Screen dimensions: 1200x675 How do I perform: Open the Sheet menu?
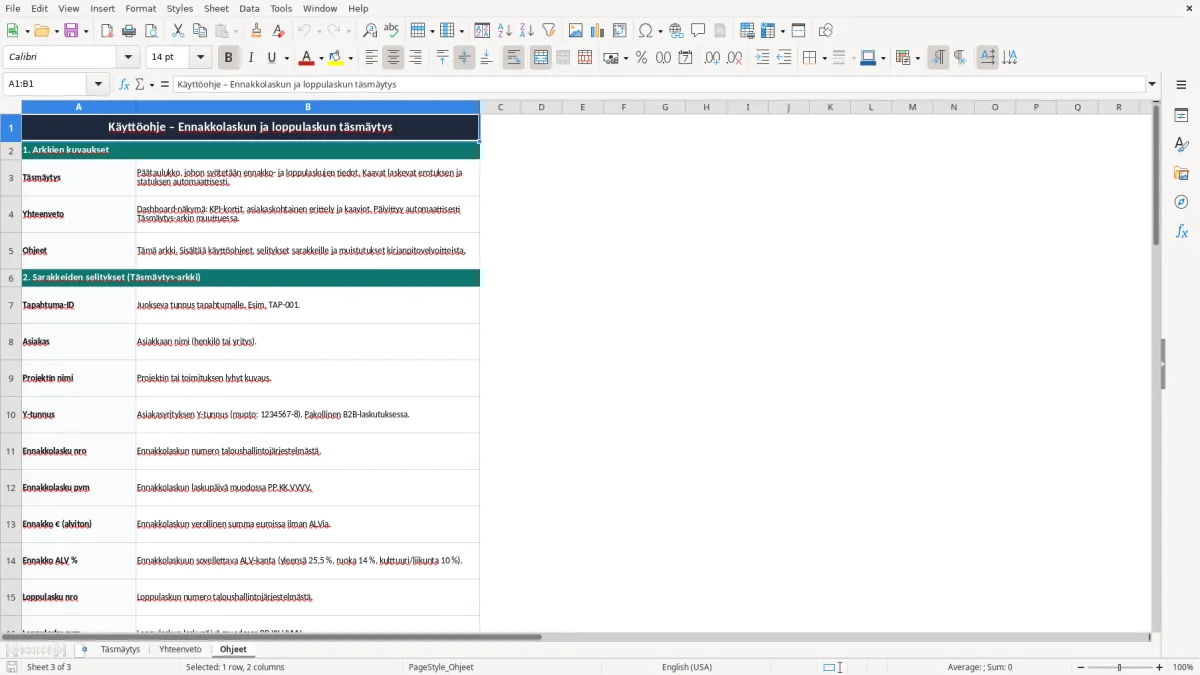point(216,8)
